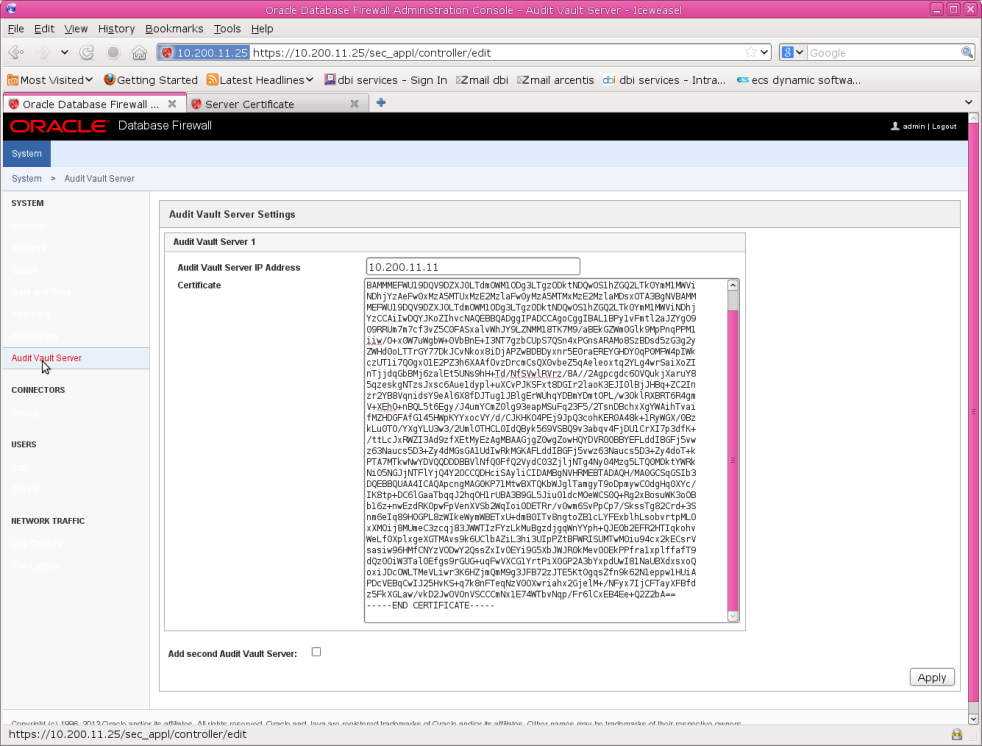Open the Most Visited bookmarks folder
The image size is (982, 746).
coord(50,80)
